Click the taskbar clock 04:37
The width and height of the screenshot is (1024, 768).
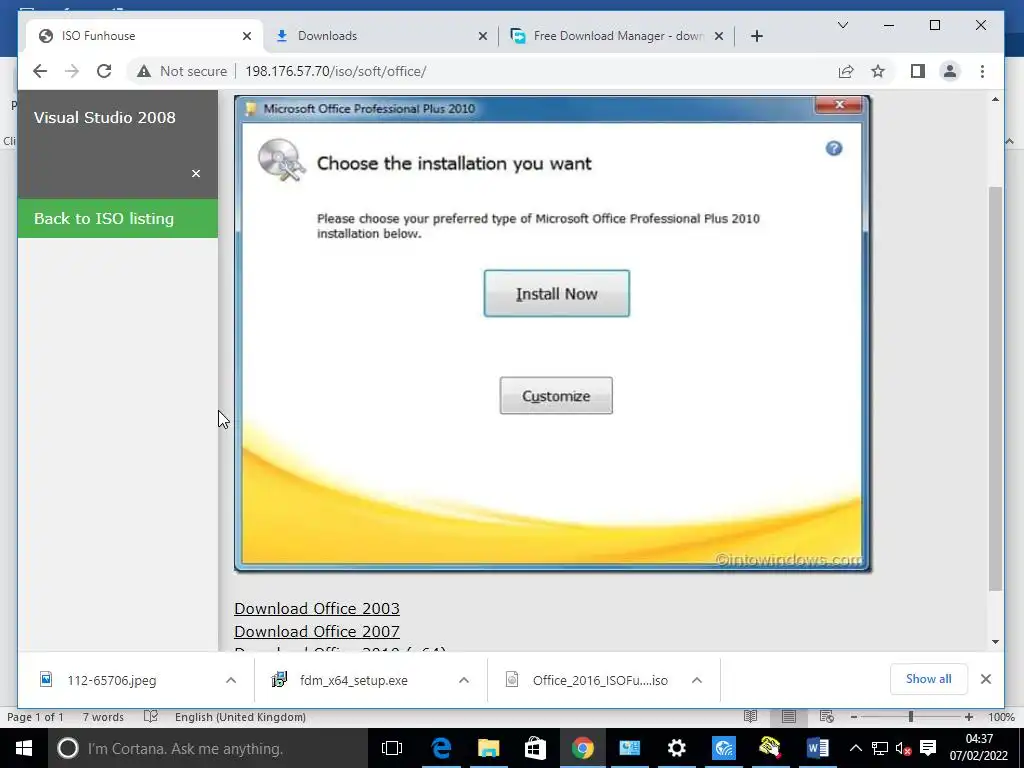point(978,739)
